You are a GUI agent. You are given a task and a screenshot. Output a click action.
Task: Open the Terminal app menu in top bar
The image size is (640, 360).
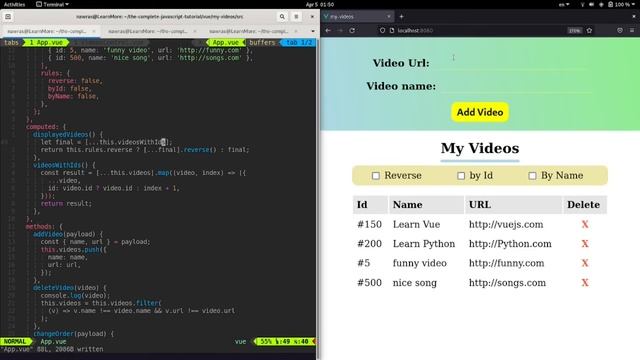(x=52, y=4)
